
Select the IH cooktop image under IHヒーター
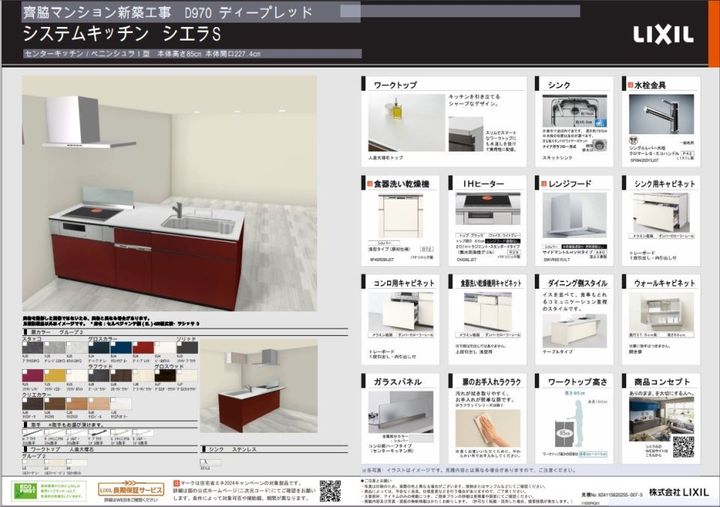click(490, 209)
